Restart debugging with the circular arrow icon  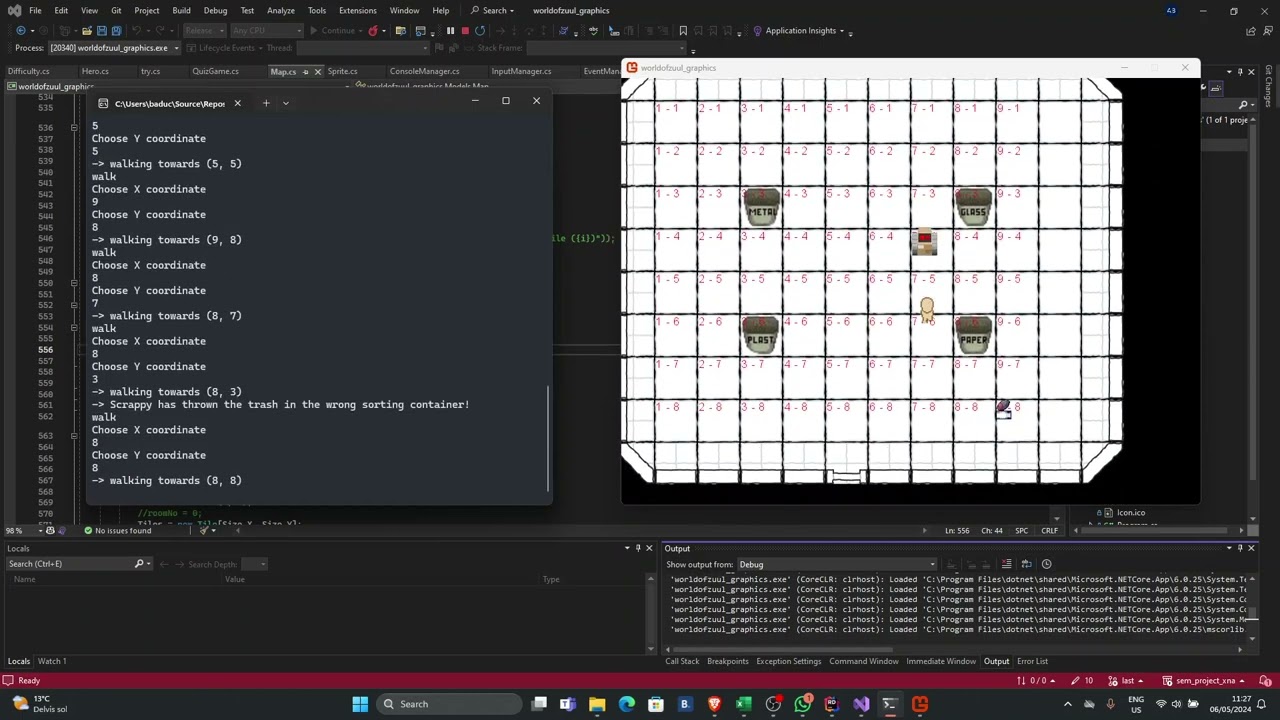point(480,31)
